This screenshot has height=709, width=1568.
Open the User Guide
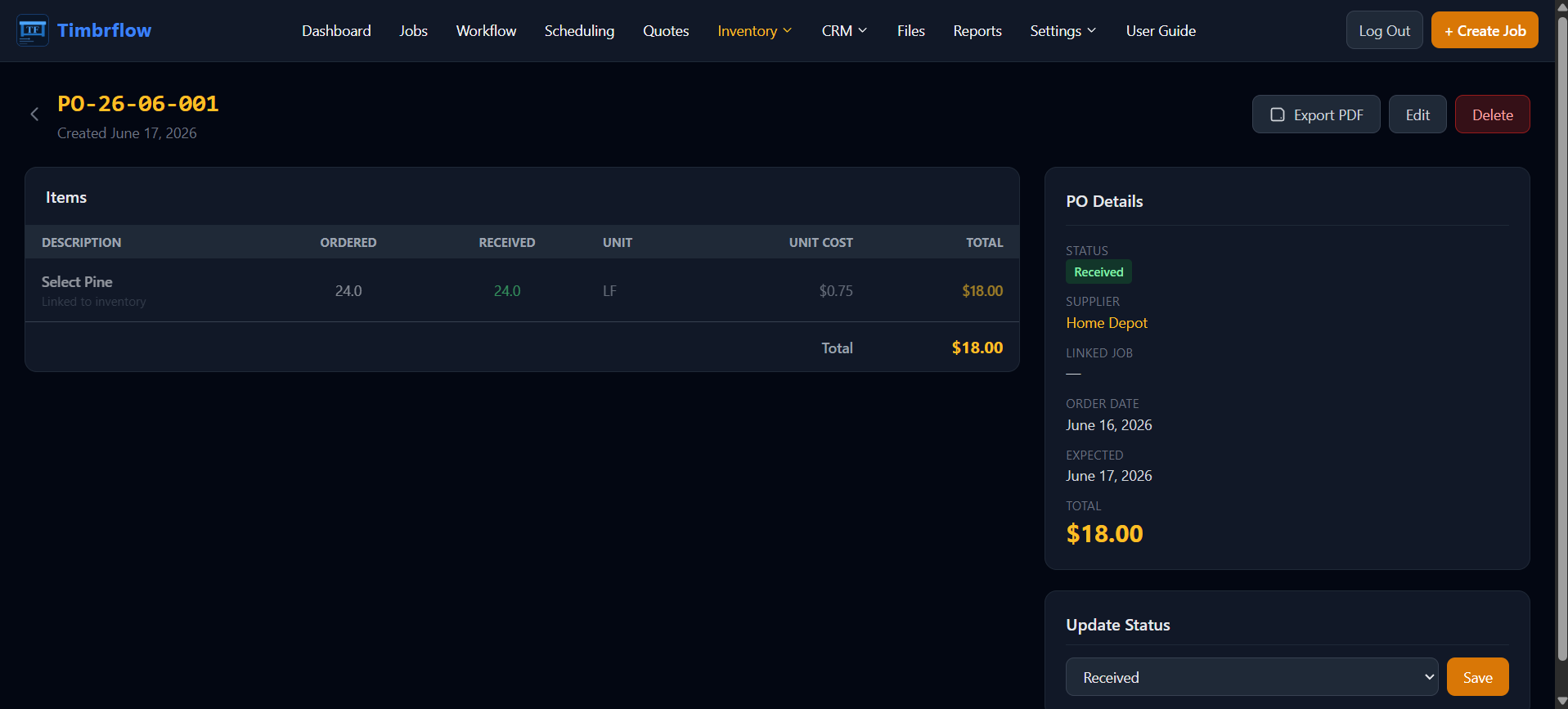click(x=1161, y=31)
